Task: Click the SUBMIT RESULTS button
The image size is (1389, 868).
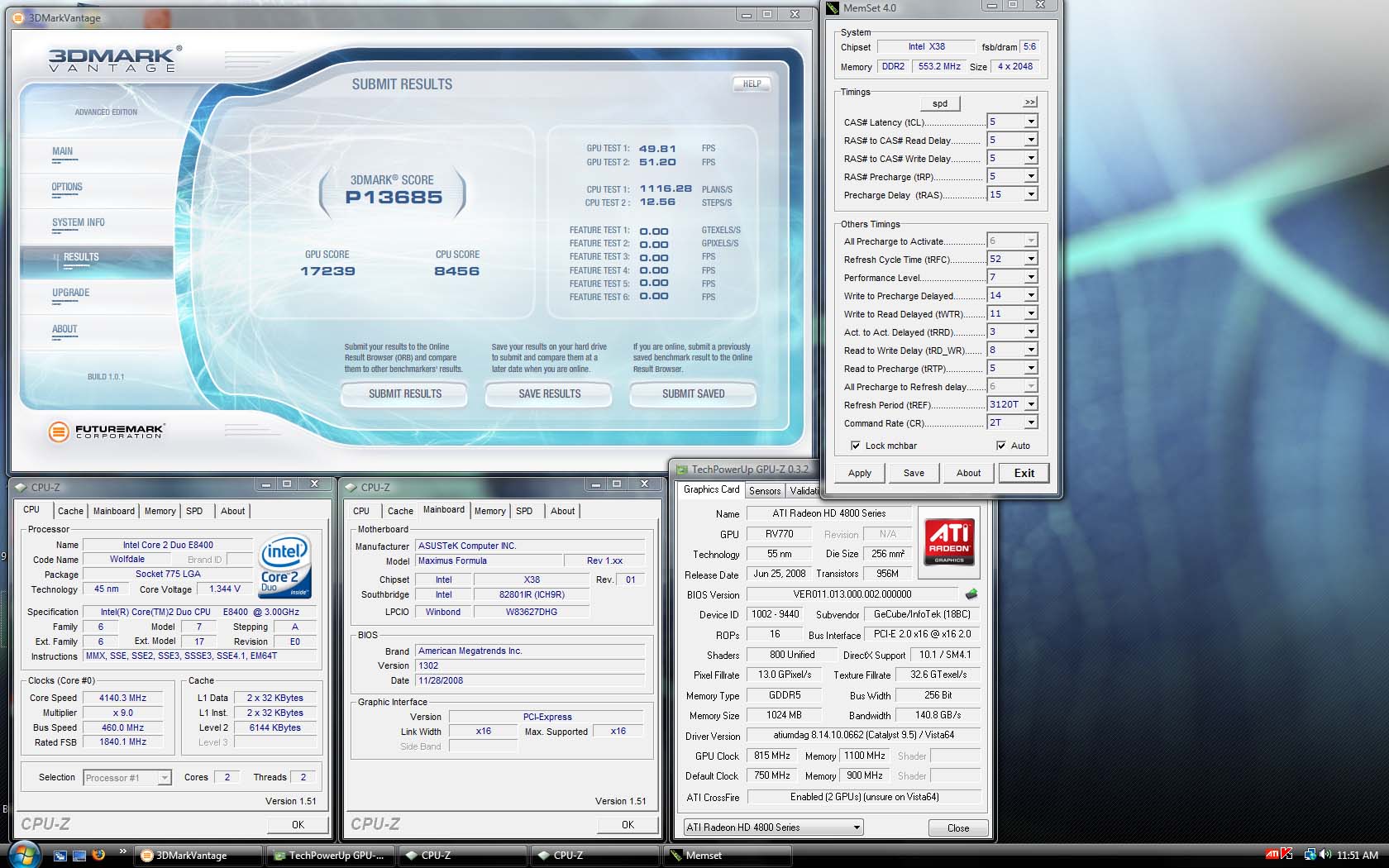Action: coord(404,394)
